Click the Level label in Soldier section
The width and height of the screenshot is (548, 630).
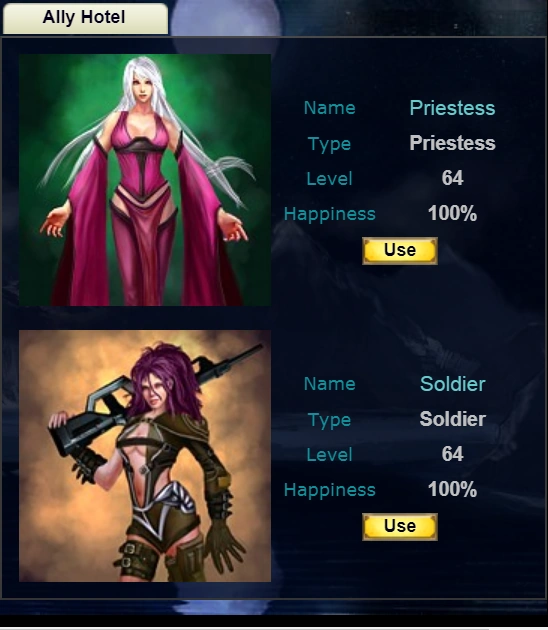coord(329,455)
